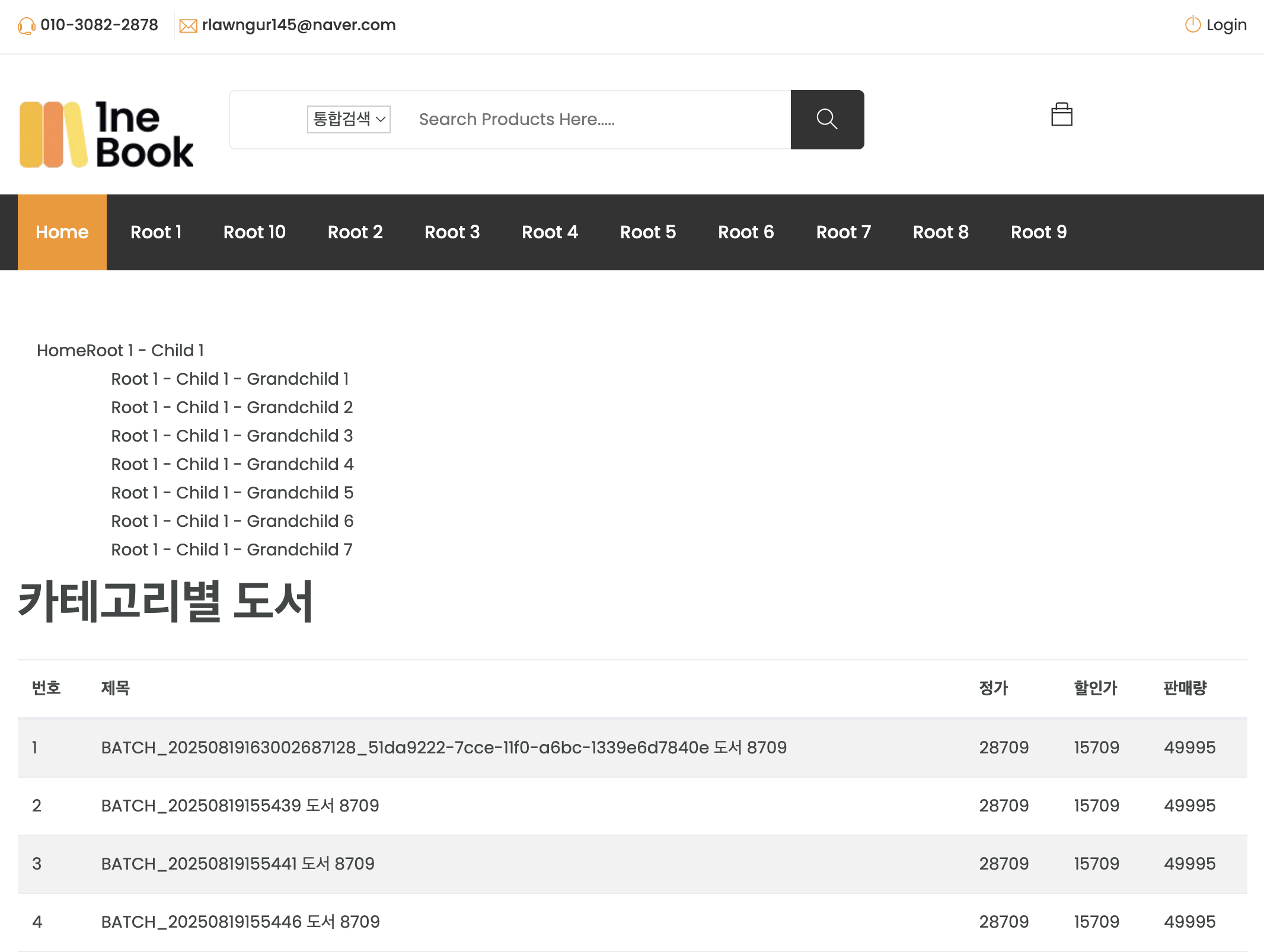Open the Root 9 menu item
The width and height of the screenshot is (1264, 952).
click(1038, 232)
